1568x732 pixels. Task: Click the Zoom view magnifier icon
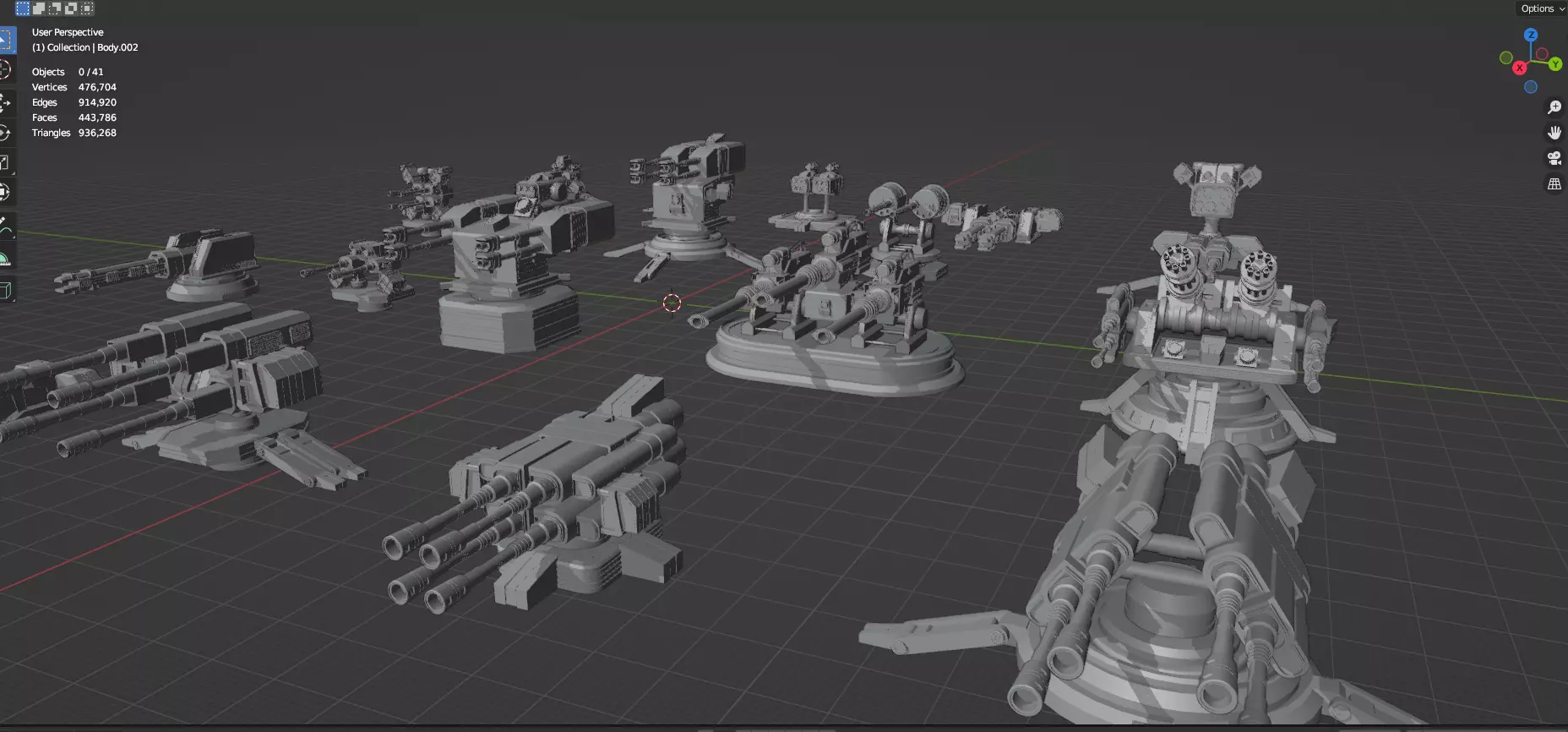(1554, 107)
